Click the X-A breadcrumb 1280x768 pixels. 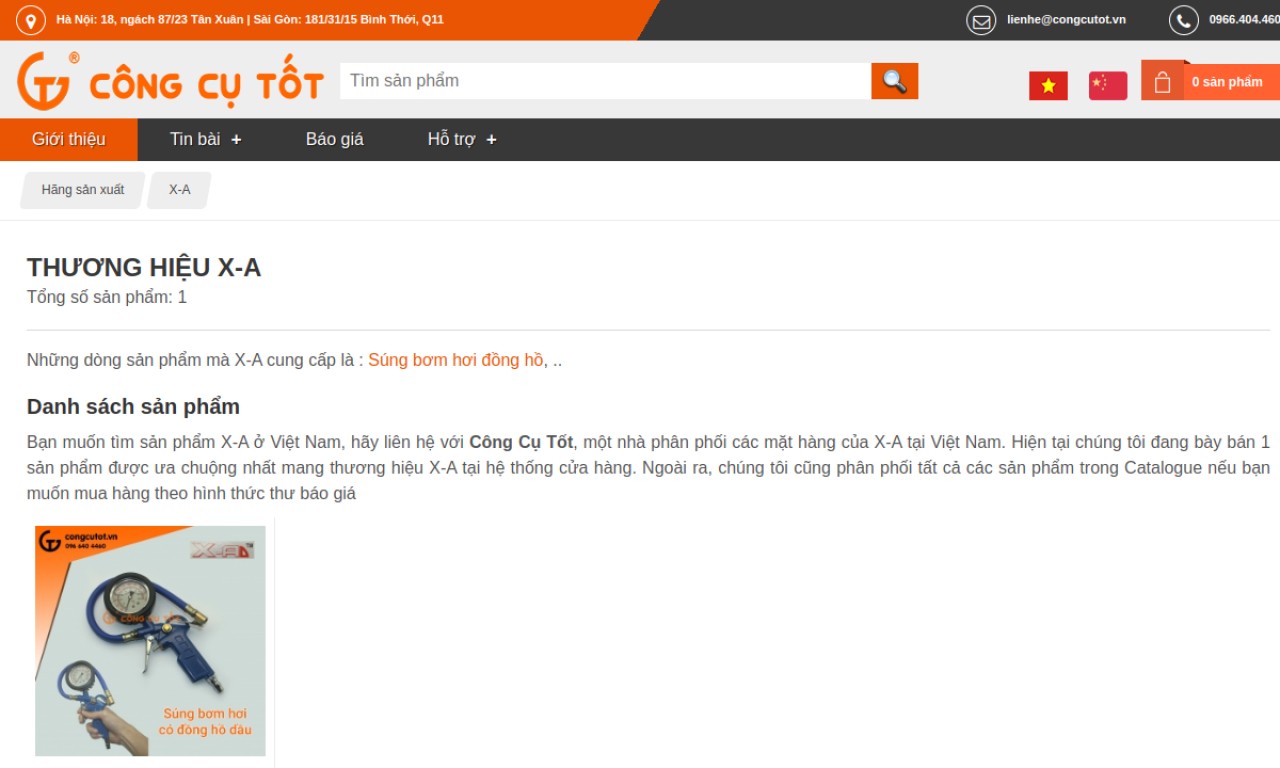pos(179,190)
